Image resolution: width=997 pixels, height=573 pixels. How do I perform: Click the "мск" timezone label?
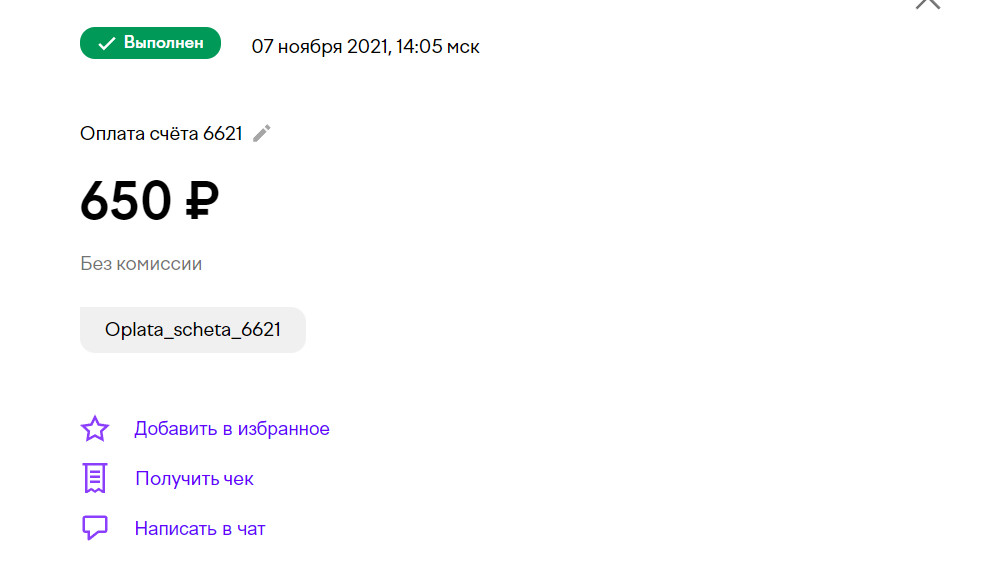tap(463, 48)
